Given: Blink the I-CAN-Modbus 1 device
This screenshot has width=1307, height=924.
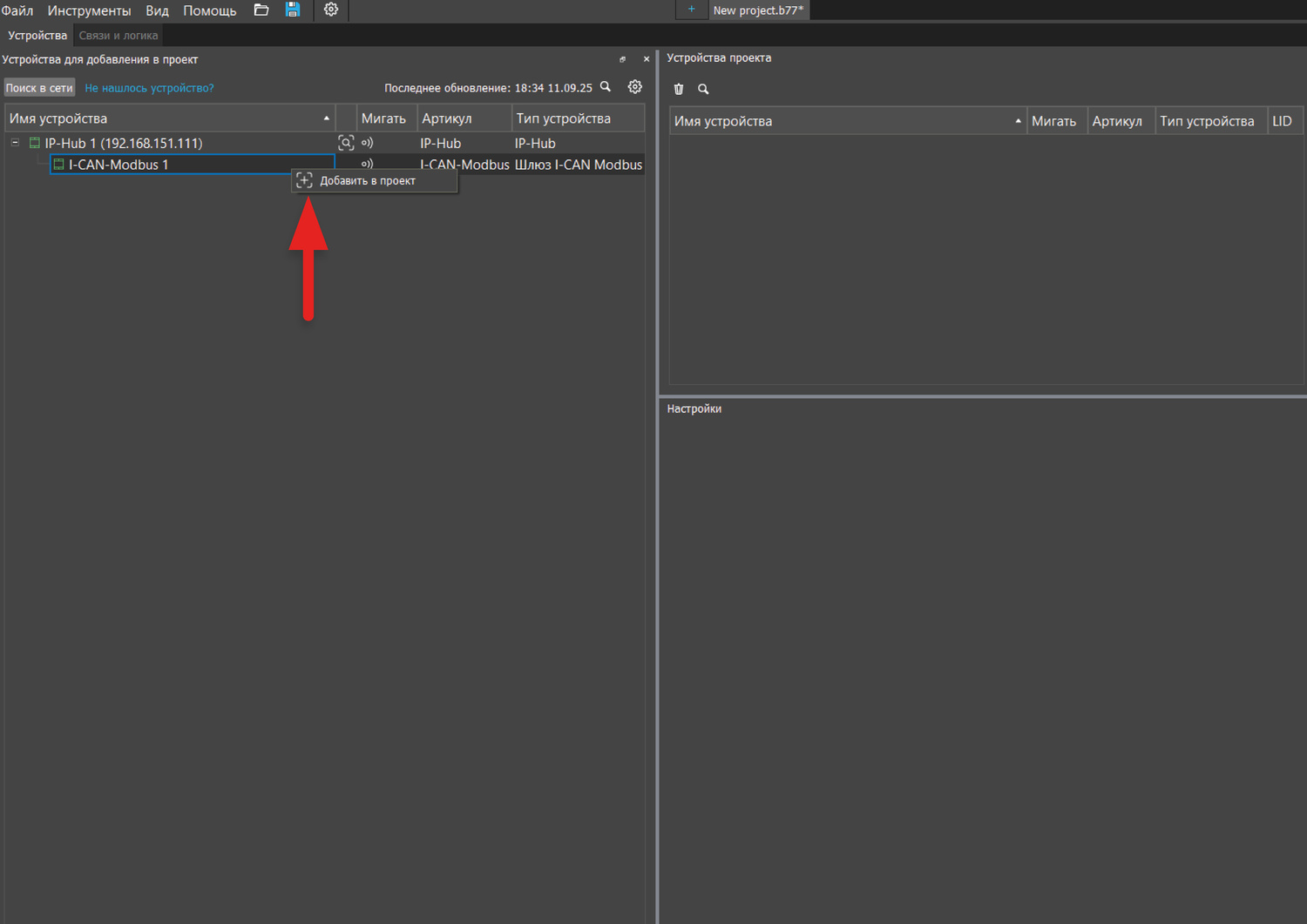Looking at the screenshot, I should click(x=368, y=163).
